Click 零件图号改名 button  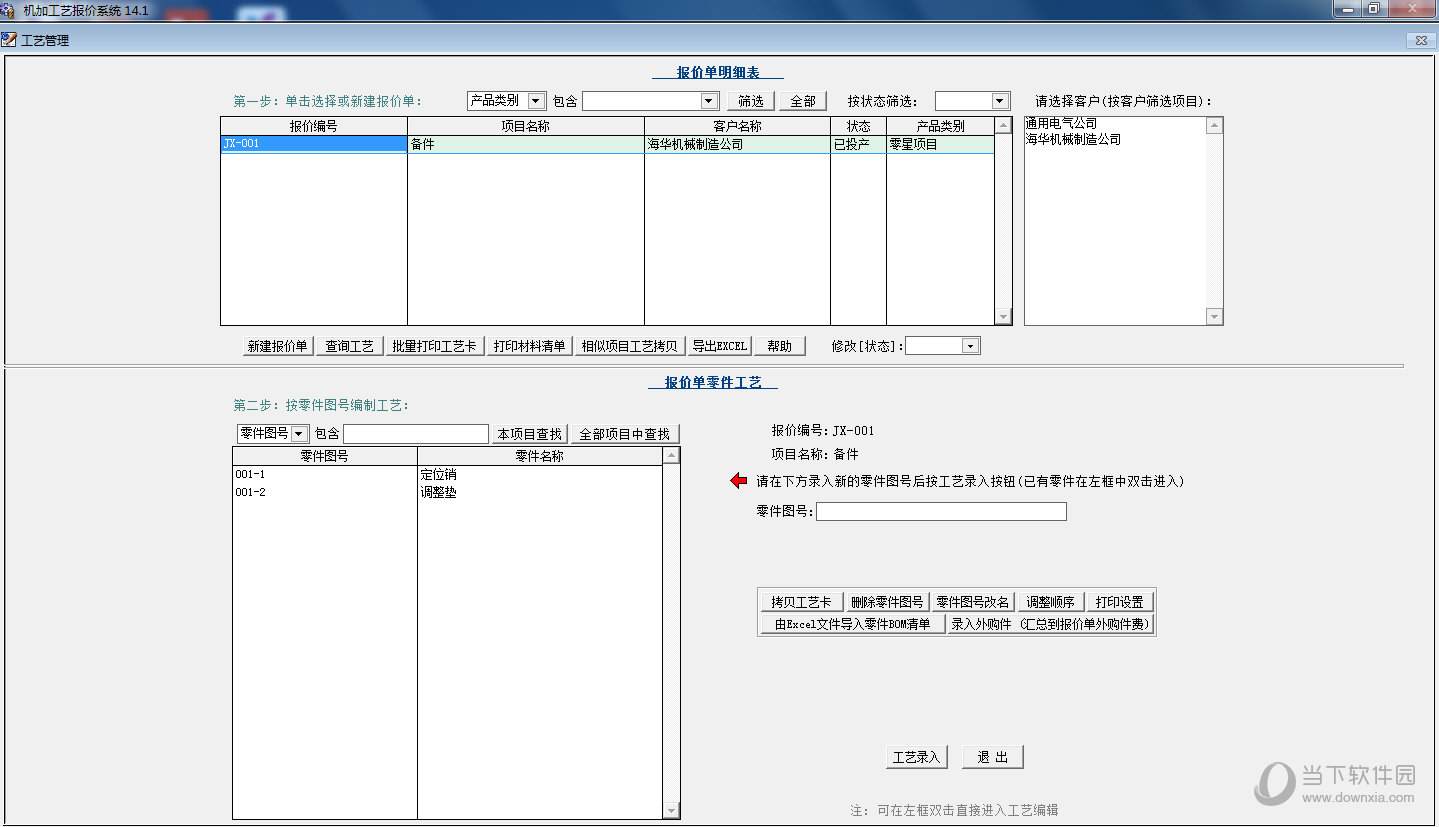point(972,602)
